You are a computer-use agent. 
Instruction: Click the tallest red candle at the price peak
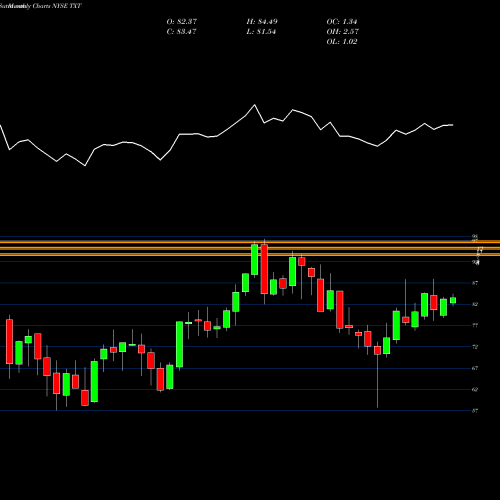click(x=264, y=269)
